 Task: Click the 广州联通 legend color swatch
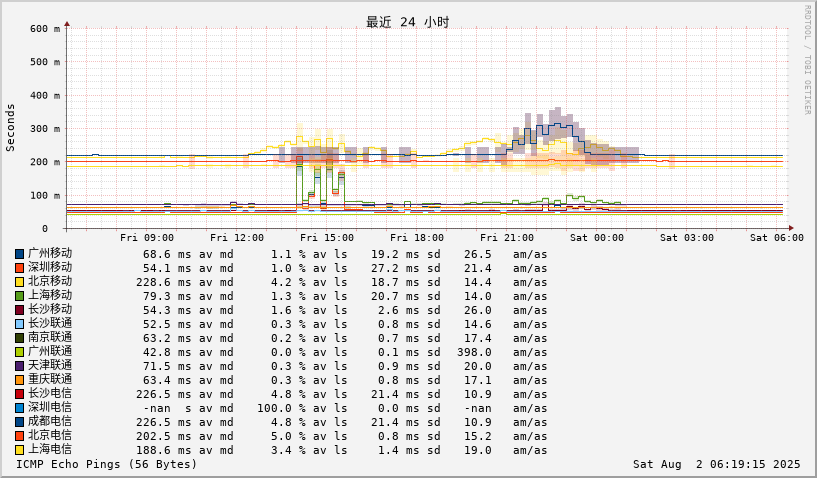(19, 352)
